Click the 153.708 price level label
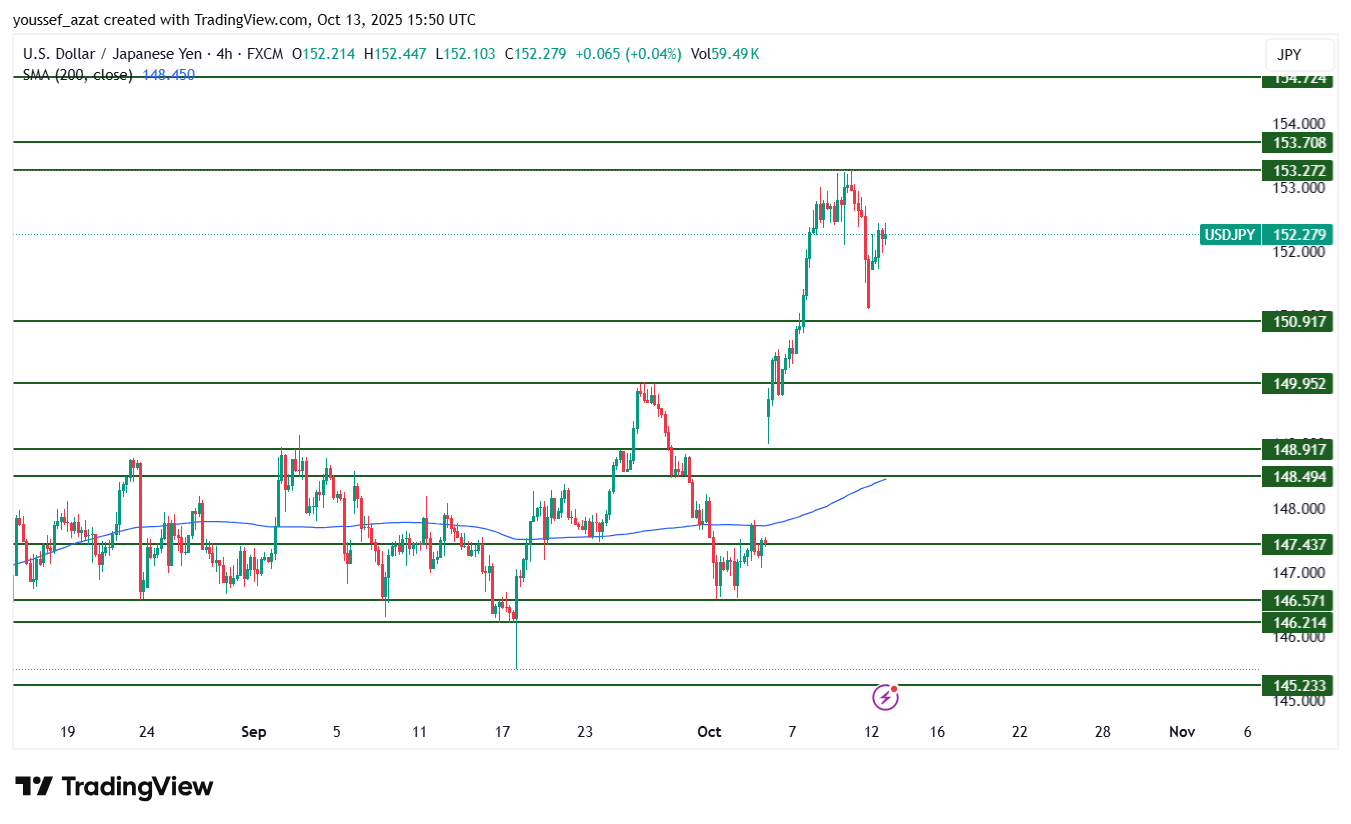 (1298, 143)
